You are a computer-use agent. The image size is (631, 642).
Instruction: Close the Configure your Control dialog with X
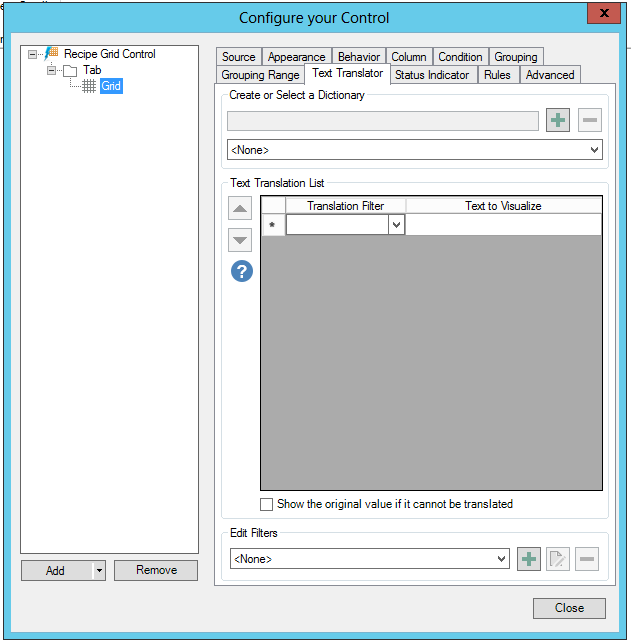pos(604,13)
